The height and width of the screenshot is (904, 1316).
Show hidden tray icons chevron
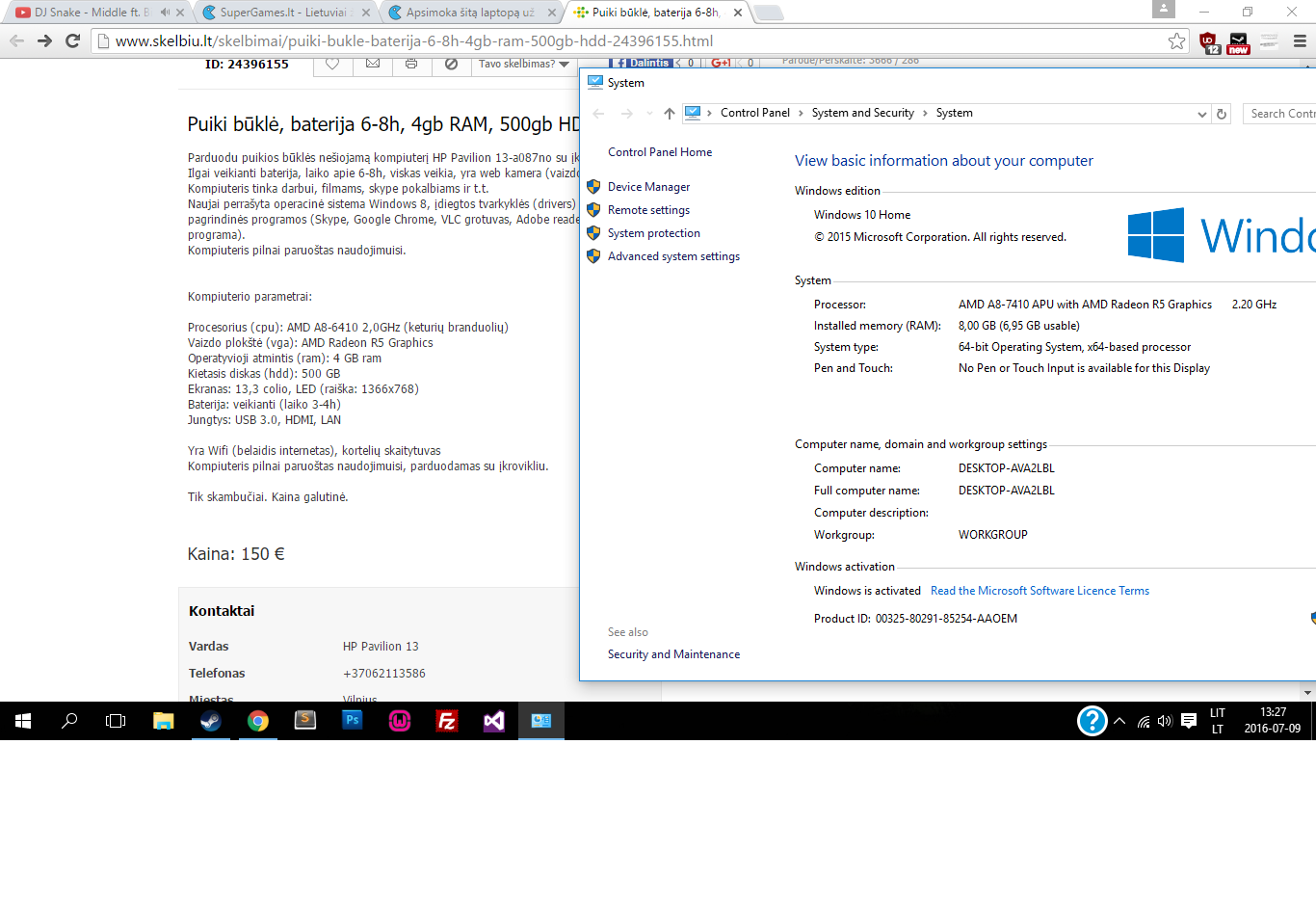tap(1119, 721)
